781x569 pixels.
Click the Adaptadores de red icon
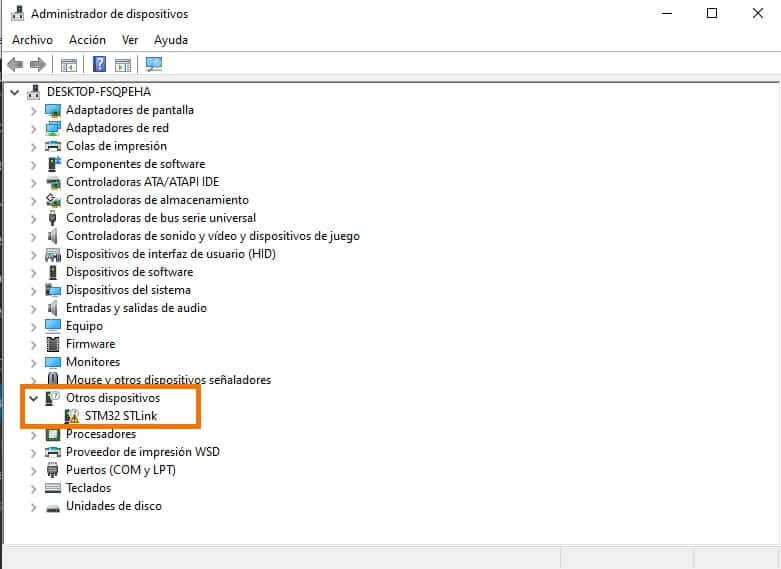click(x=54, y=128)
